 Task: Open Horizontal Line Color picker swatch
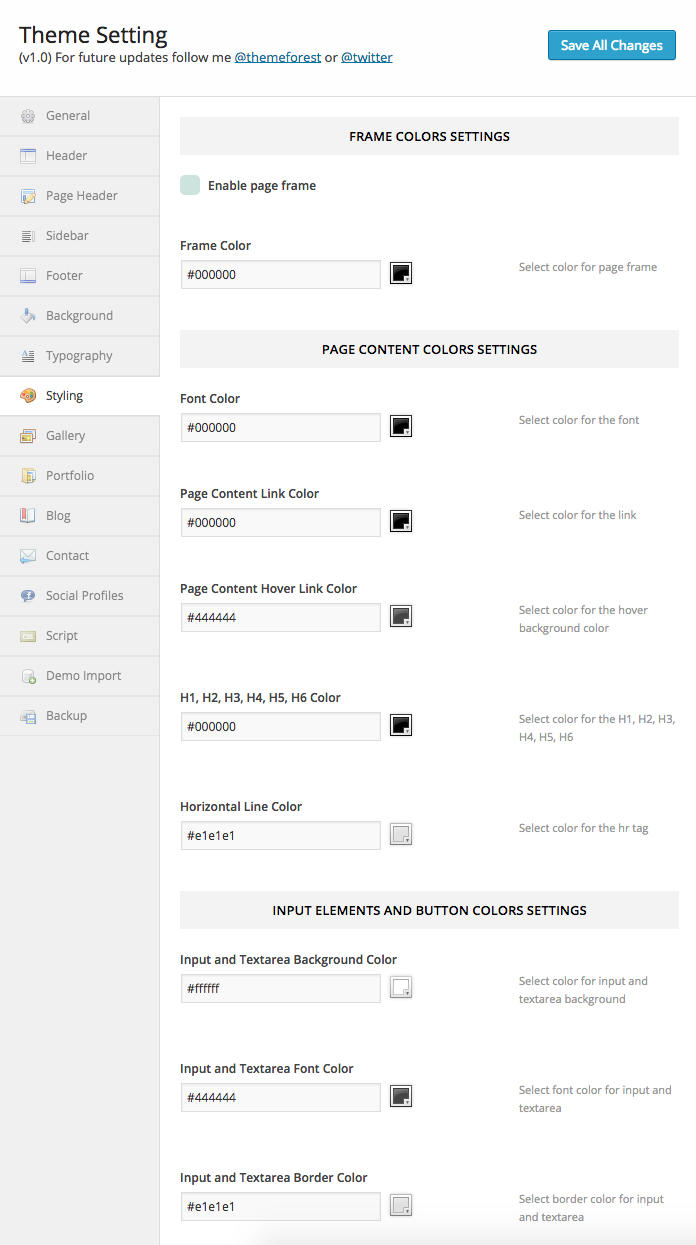tap(401, 834)
